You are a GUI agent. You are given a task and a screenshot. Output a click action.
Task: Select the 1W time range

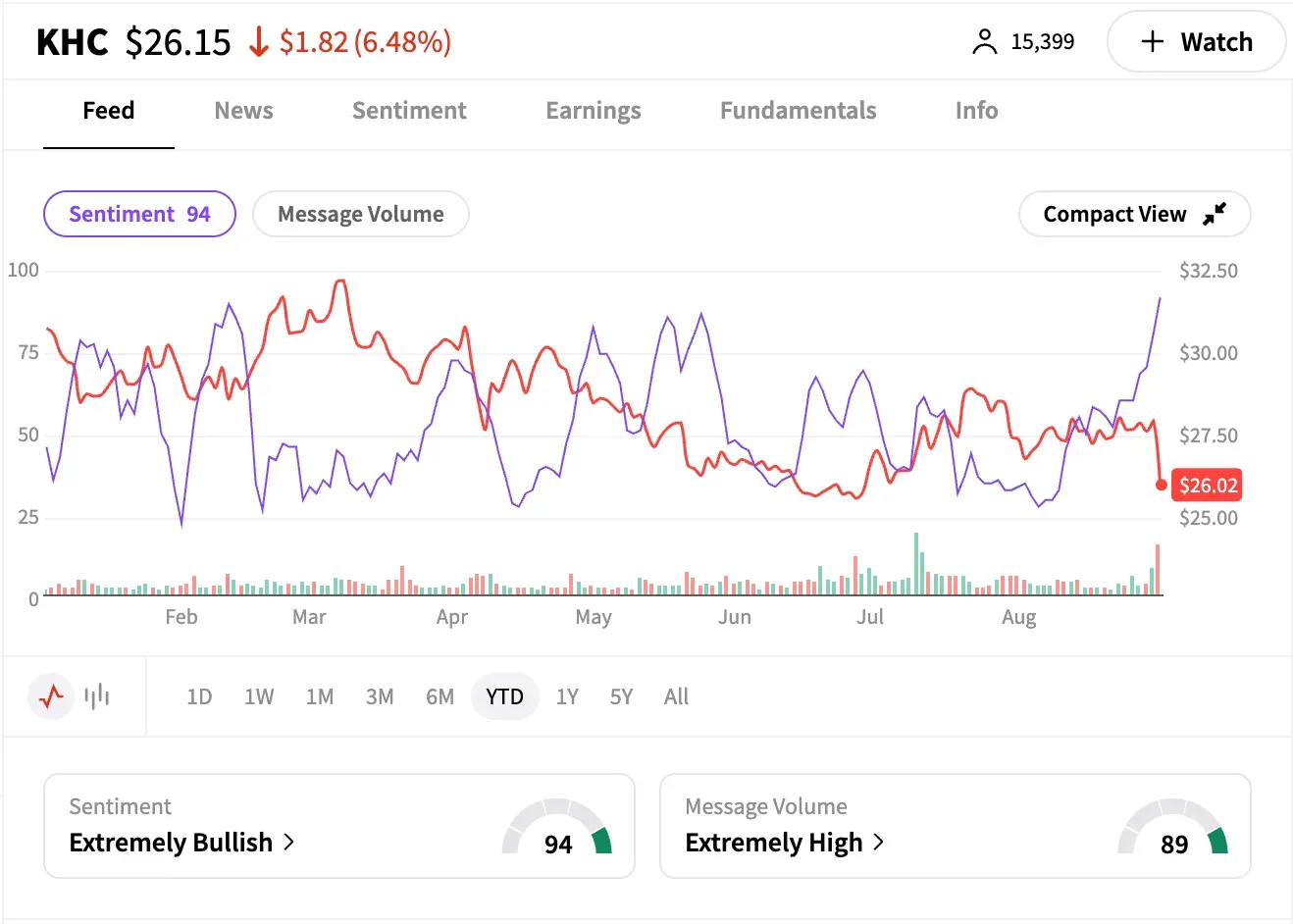(x=259, y=696)
